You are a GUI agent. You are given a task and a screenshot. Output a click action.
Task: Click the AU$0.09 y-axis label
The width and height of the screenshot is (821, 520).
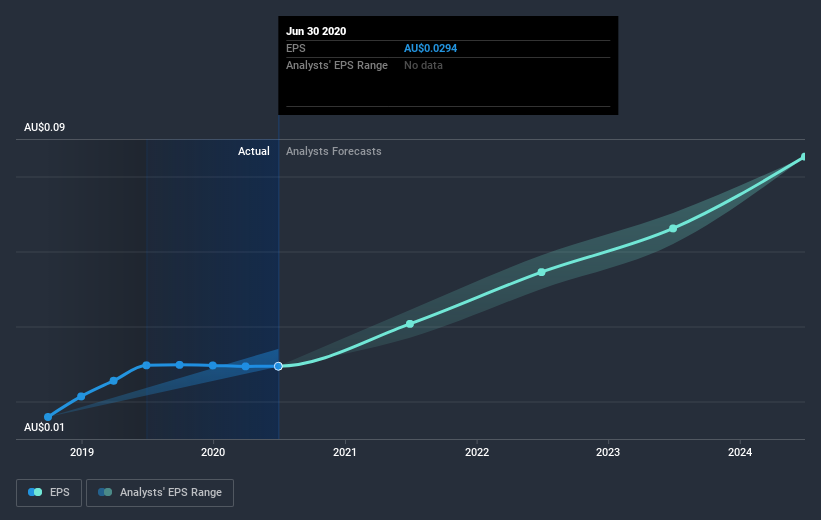pyautogui.click(x=45, y=127)
